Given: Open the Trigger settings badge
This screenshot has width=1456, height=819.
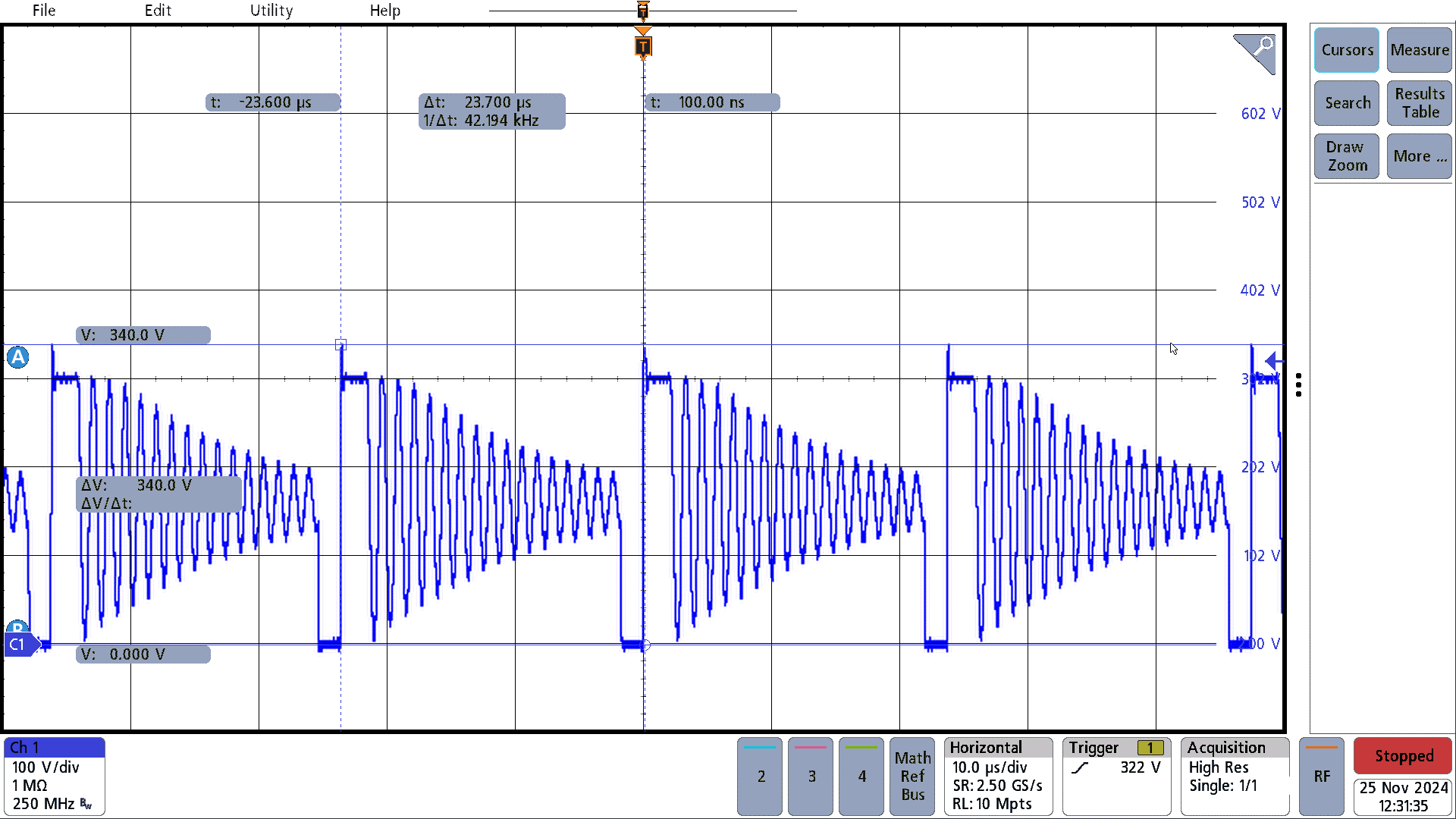Looking at the screenshot, I should pyautogui.click(x=1117, y=777).
